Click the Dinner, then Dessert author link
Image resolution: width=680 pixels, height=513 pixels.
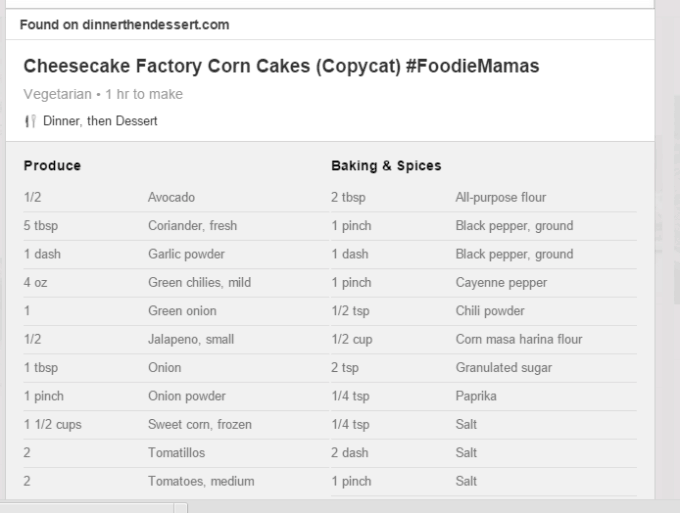pyautogui.click(x=100, y=121)
